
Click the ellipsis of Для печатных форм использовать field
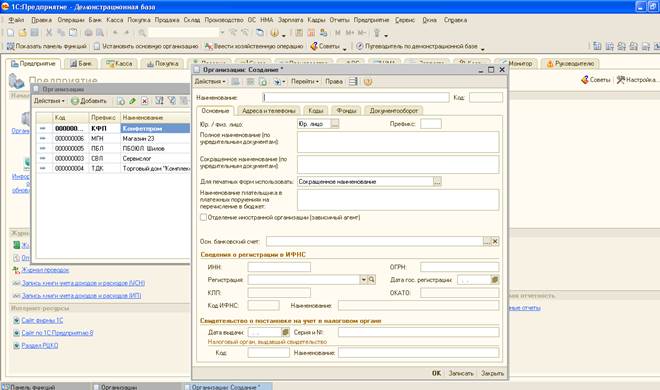coord(437,181)
